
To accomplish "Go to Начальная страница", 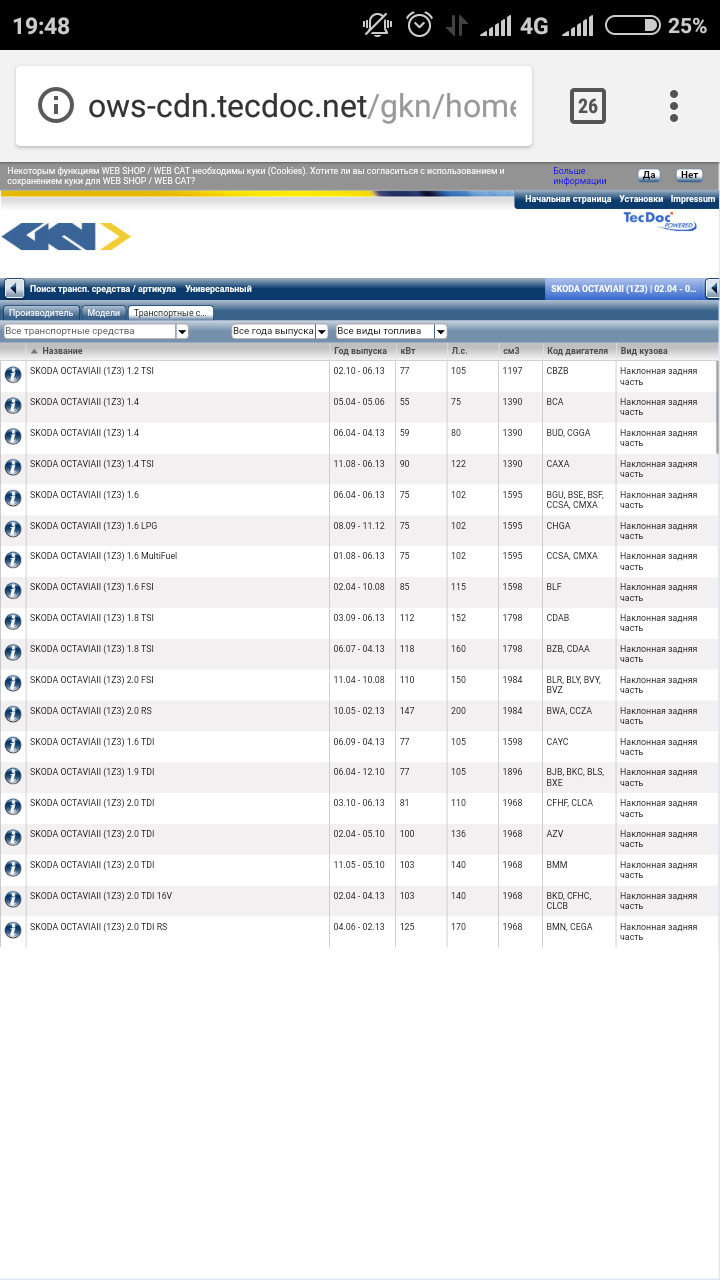I will coord(567,199).
